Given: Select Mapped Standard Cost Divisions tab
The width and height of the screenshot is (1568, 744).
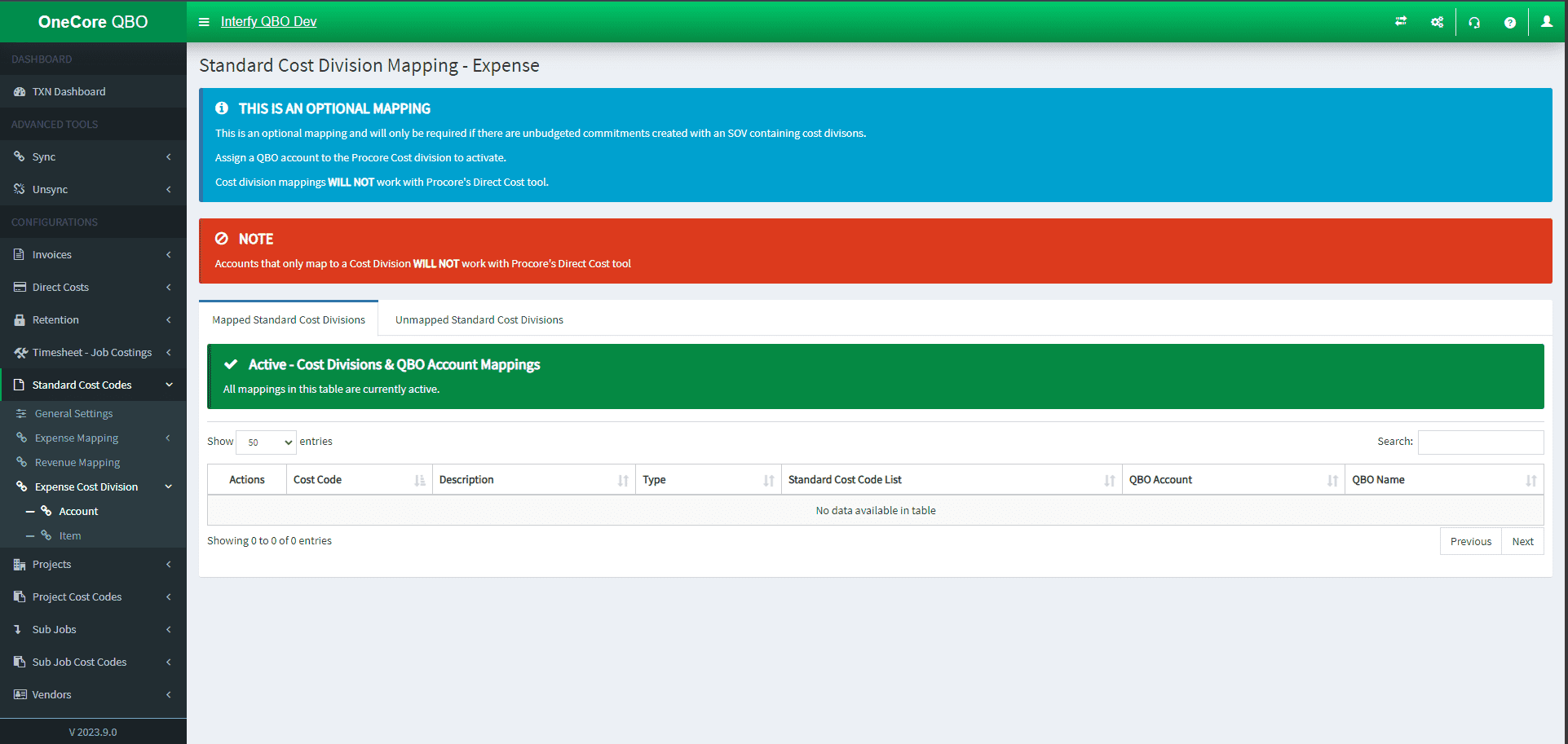Looking at the screenshot, I should pyautogui.click(x=289, y=320).
